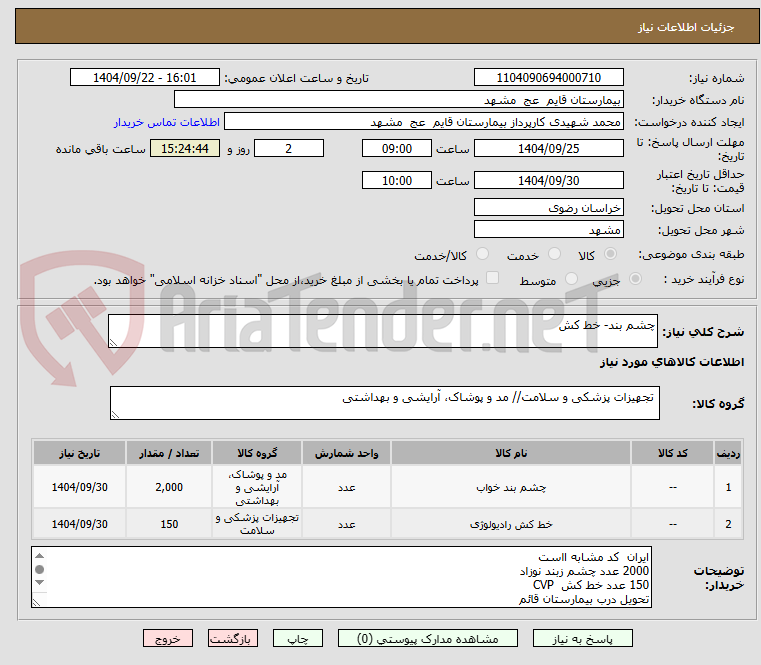Click the ردیف column header
This screenshot has width=761, height=665.
tap(728, 453)
